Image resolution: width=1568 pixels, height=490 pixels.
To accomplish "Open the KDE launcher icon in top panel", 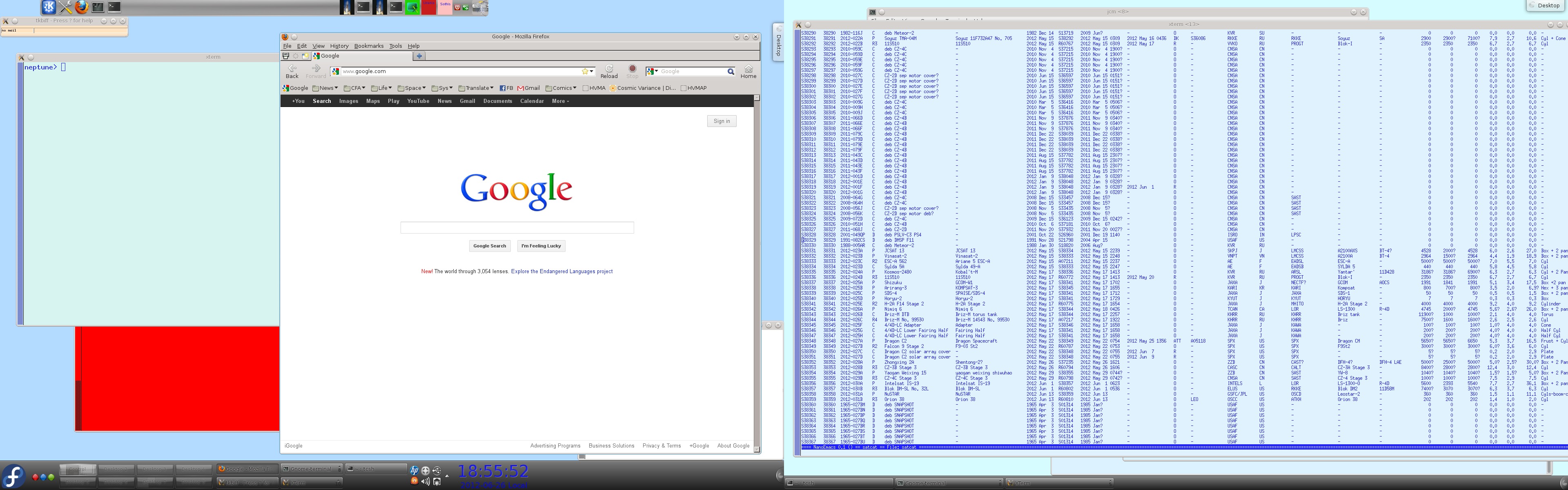I will click(x=49, y=7).
